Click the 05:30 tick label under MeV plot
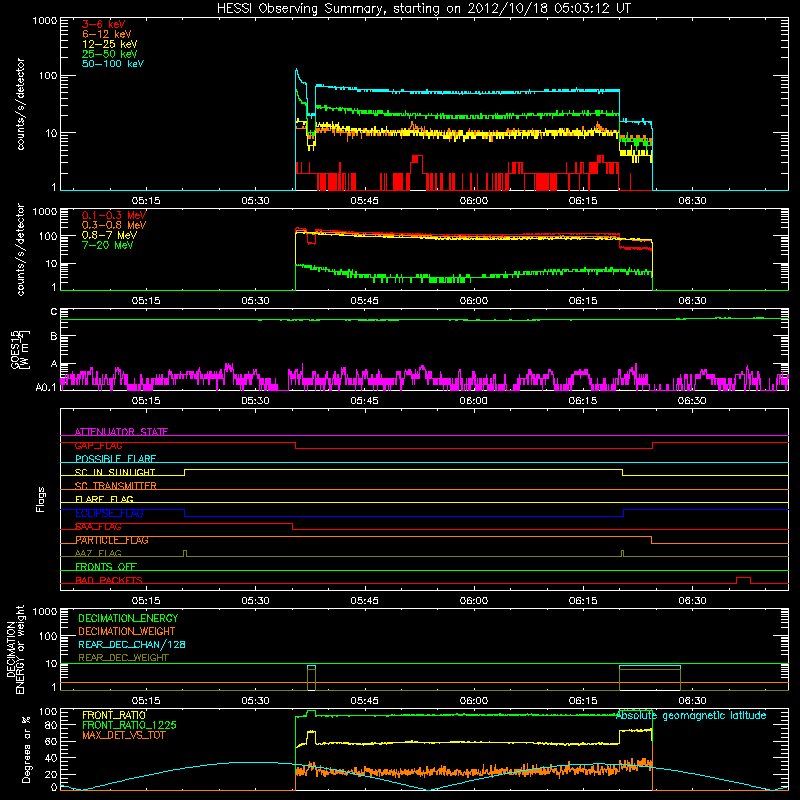The height and width of the screenshot is (800, 800). pyautogui.click(x=255, y=301)
